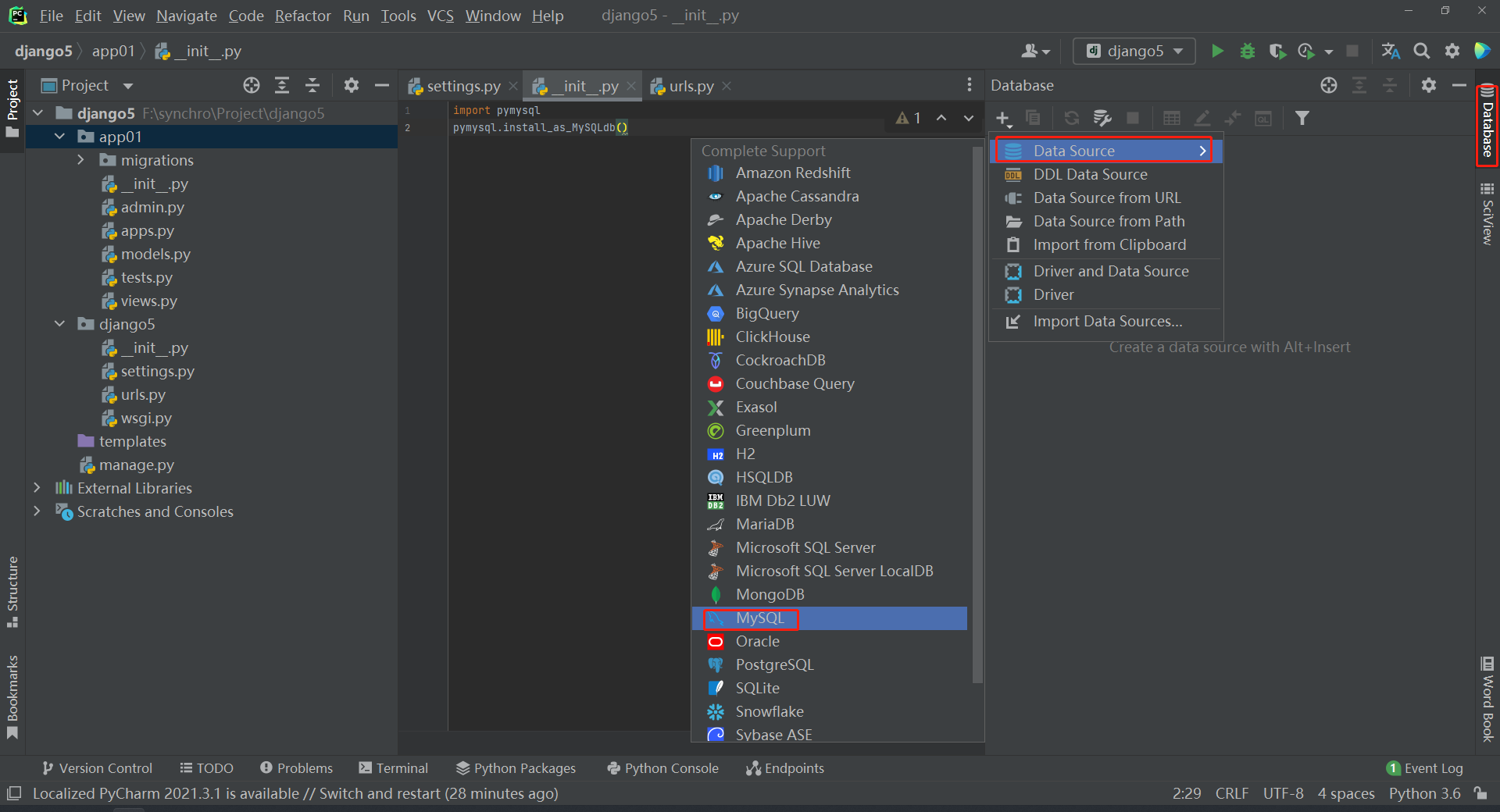Collapse all in Project panel toolbar
1500x812 pixels.
click(x=312, y=86)
